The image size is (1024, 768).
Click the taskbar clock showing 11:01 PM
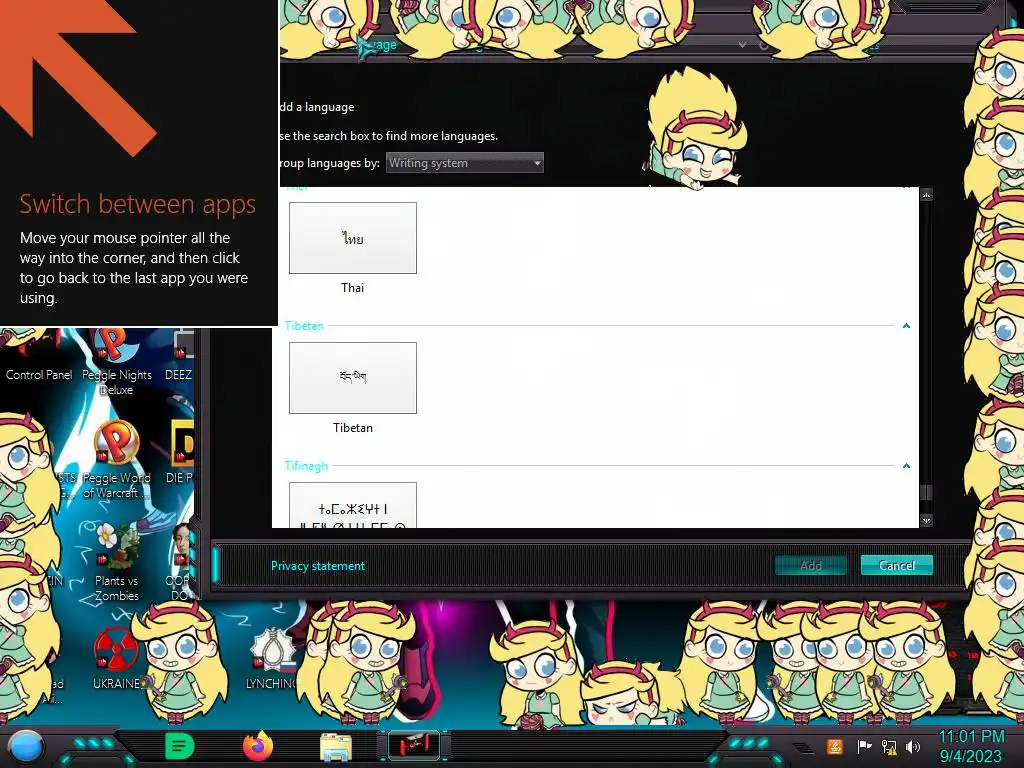click(x=971, y=746)
